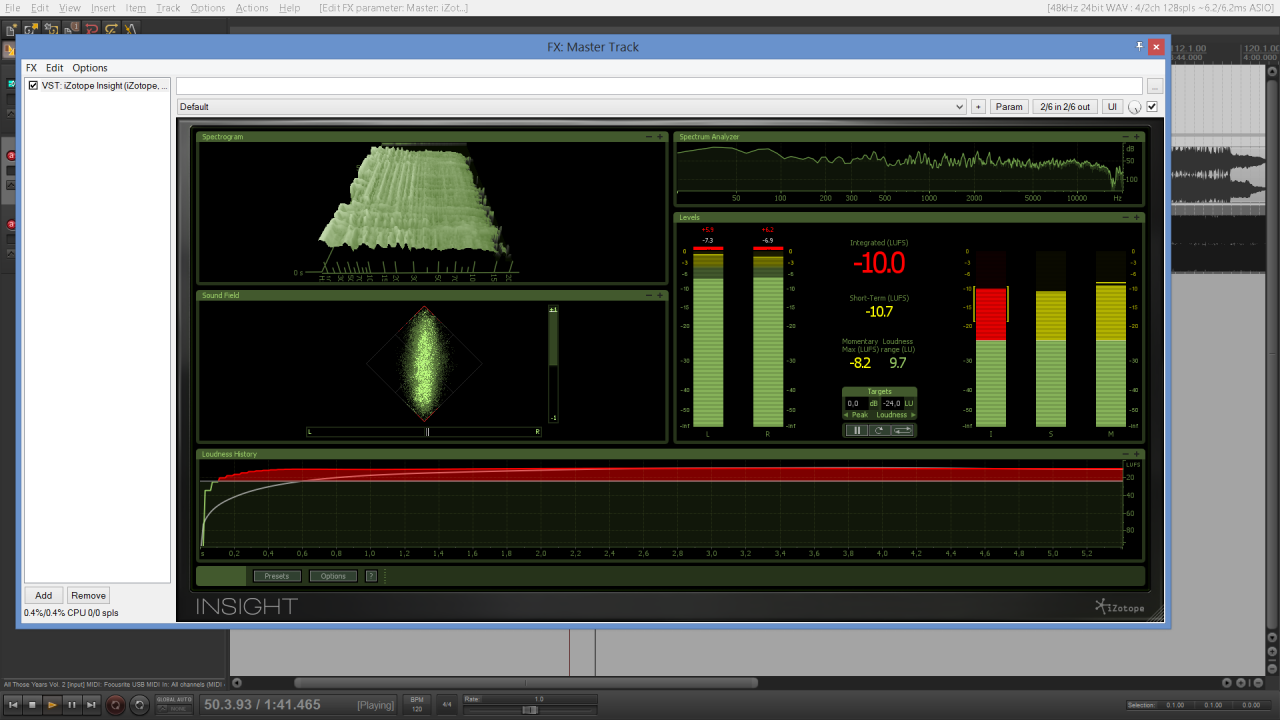Click the undo toolbar icon
The image size is (1280, 720).
click(92, 28)
